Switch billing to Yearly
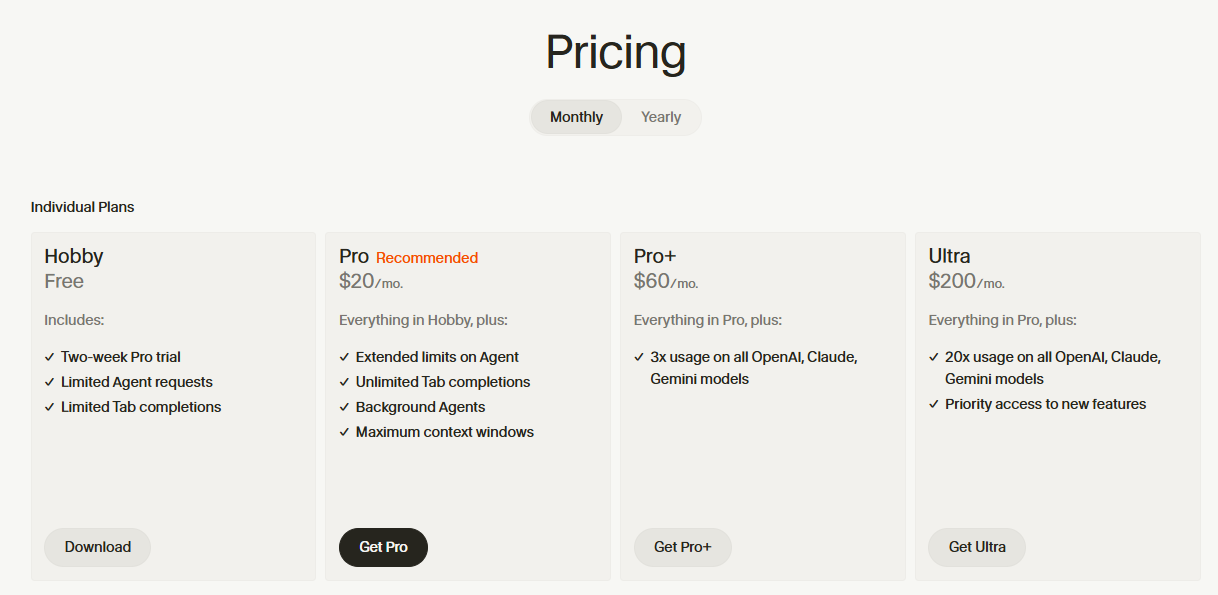1218x595 pixels. click(x=661, y=117)
